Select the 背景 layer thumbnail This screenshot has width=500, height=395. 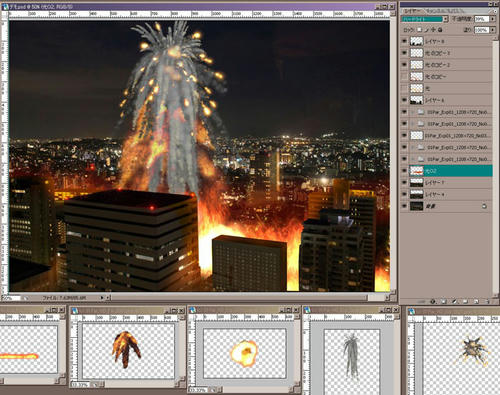pyautogui.click(x=417, y=206)
